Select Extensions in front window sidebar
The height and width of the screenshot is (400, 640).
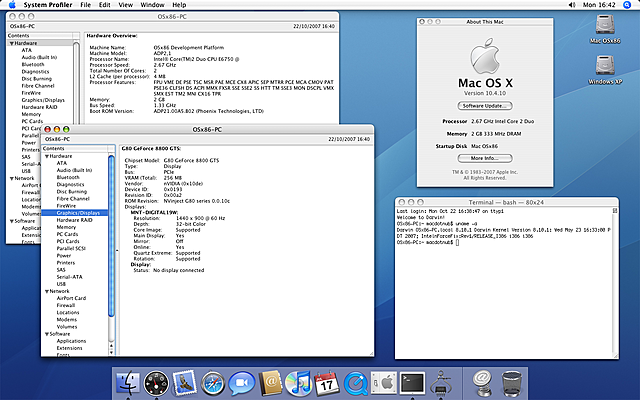(x=69, y=348)
